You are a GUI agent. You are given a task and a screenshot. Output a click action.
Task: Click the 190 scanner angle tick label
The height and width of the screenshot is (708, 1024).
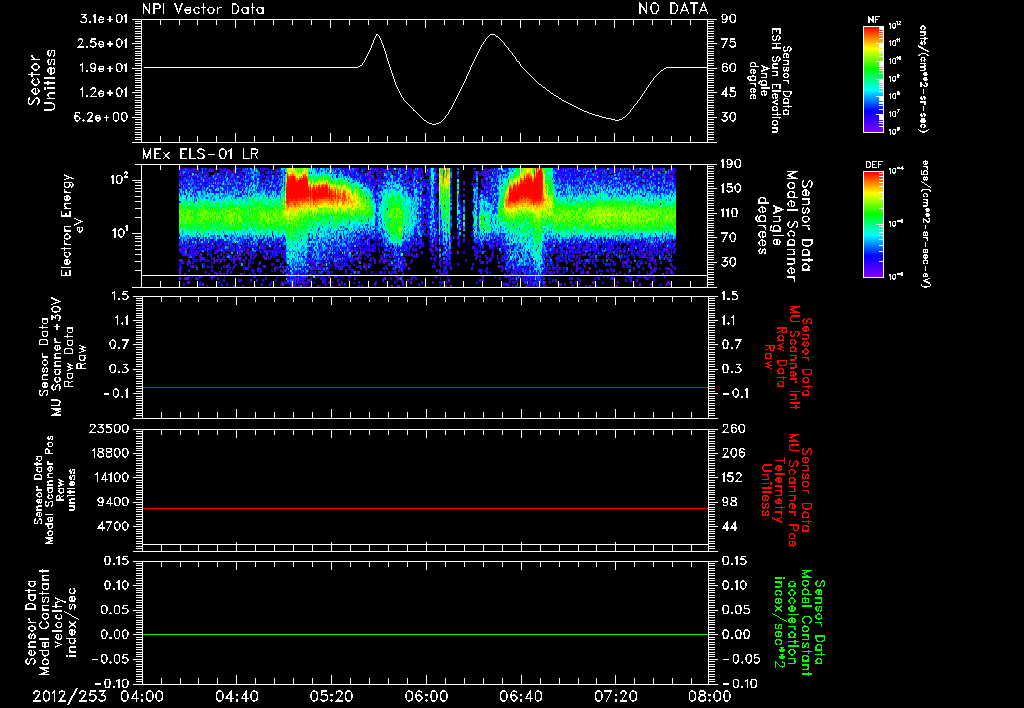pos(731,164)
